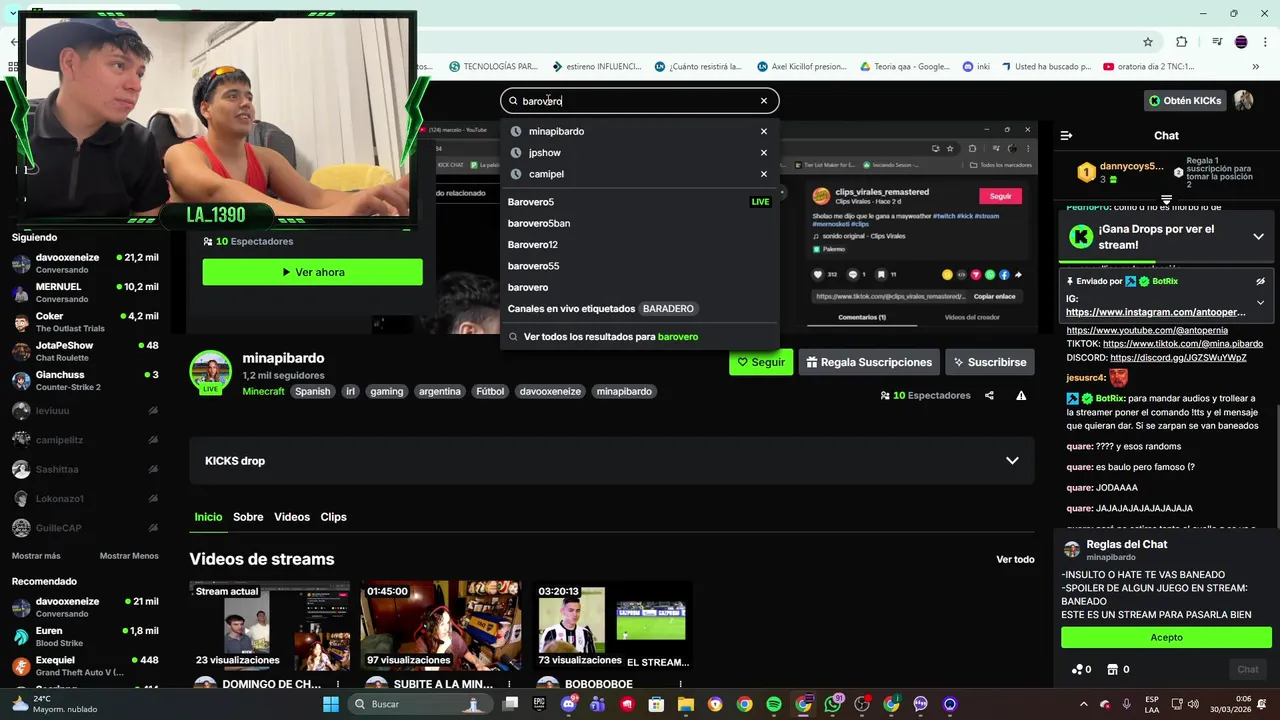Viewport: 1280px width, 720px height.
Task: Open options menu for DOMINGO DE CH... video
Action: pos(338,685)
